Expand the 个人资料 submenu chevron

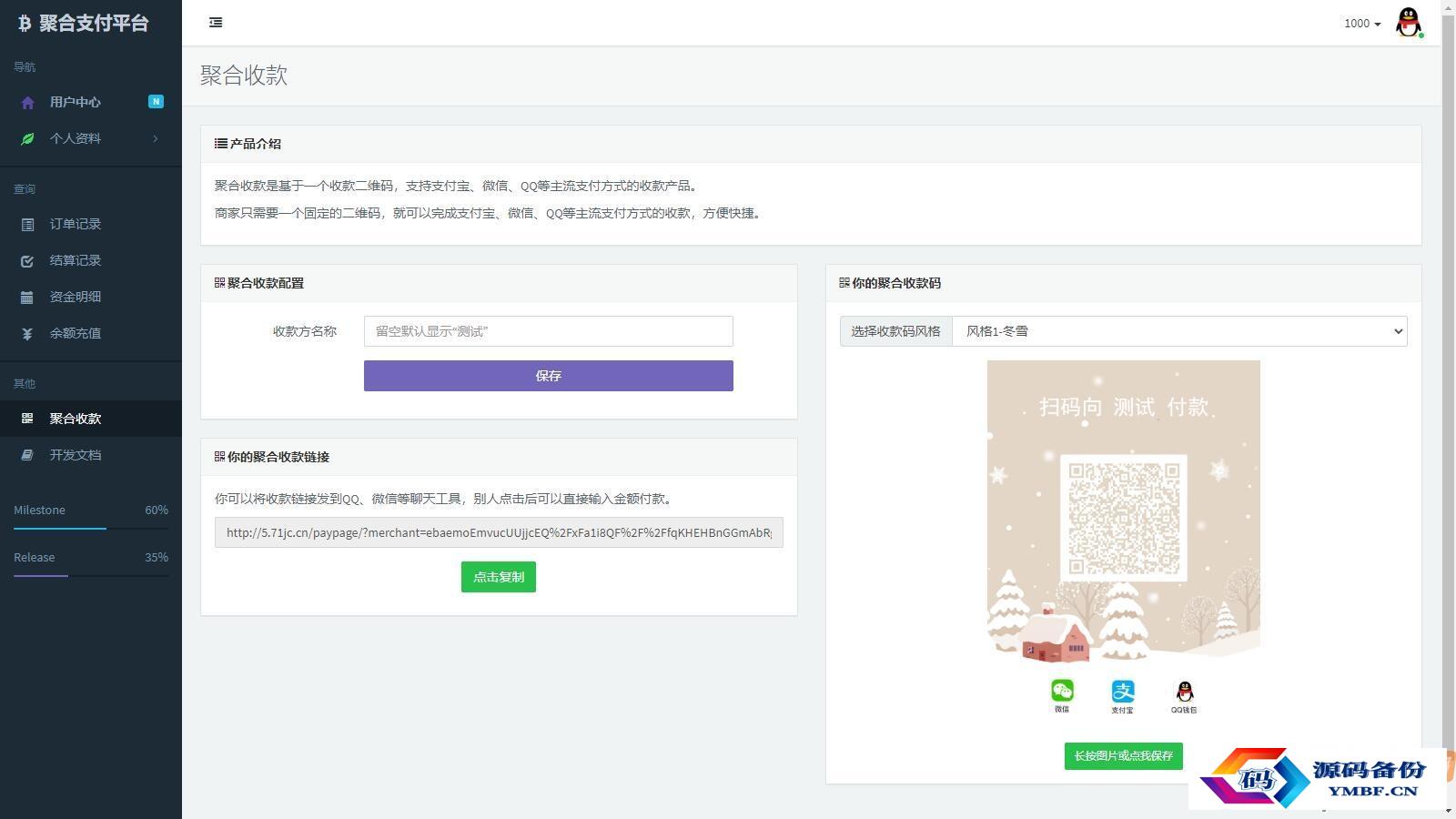click(x=156, y=138)
